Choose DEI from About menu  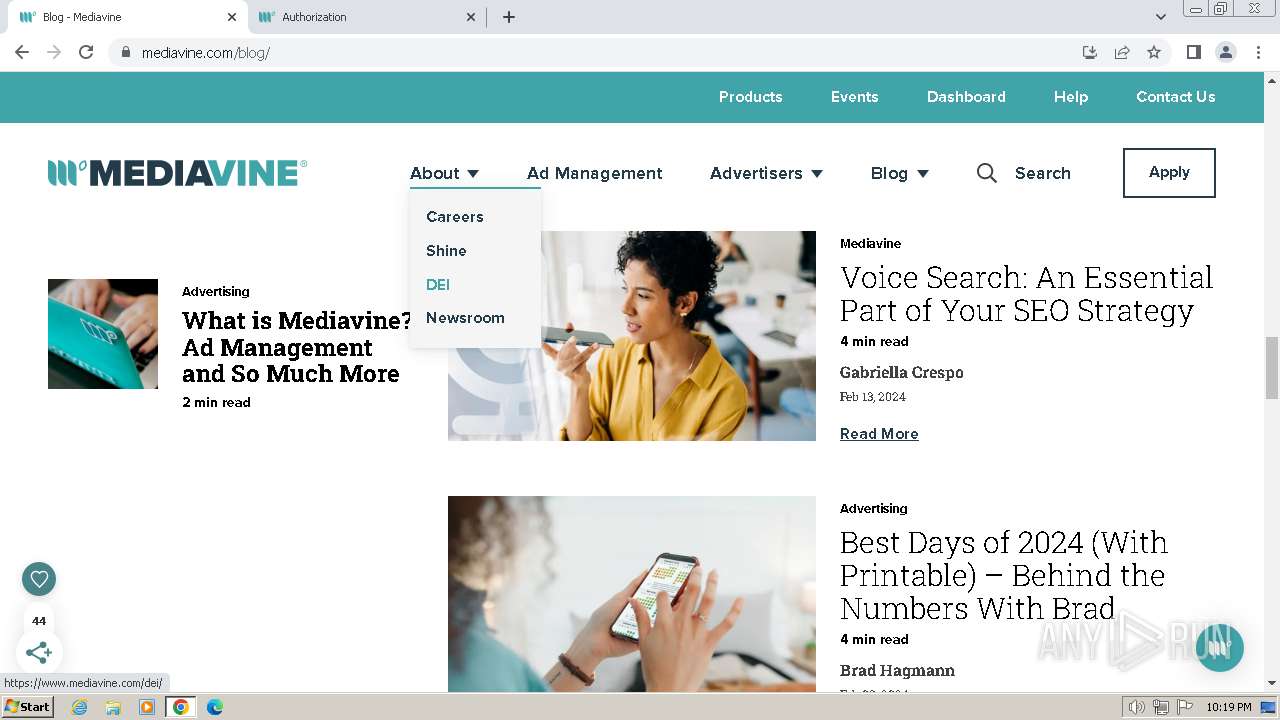point(437,285)
